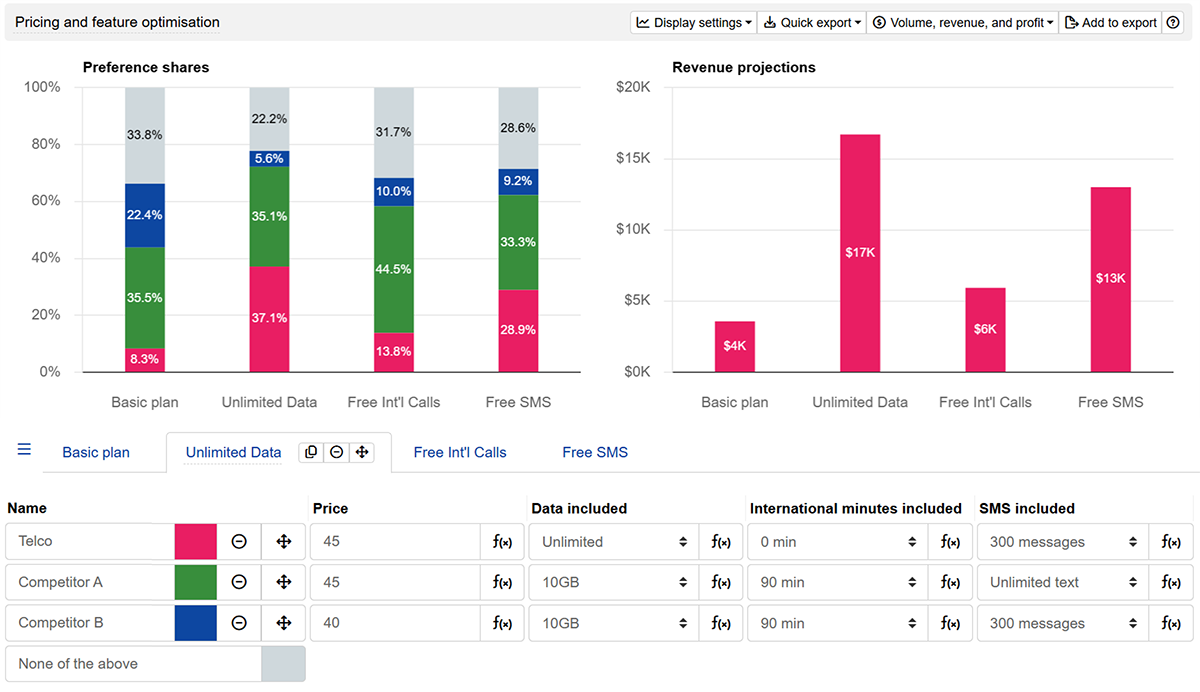1200x692 pixels.
Task: Remove the Competitor B product row
Action: pos(239,623)
